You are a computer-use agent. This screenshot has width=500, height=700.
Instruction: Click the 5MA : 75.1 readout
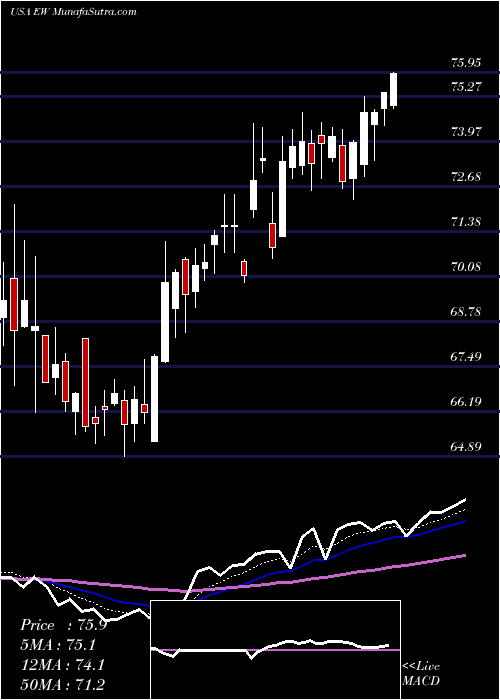click(58, 645)
